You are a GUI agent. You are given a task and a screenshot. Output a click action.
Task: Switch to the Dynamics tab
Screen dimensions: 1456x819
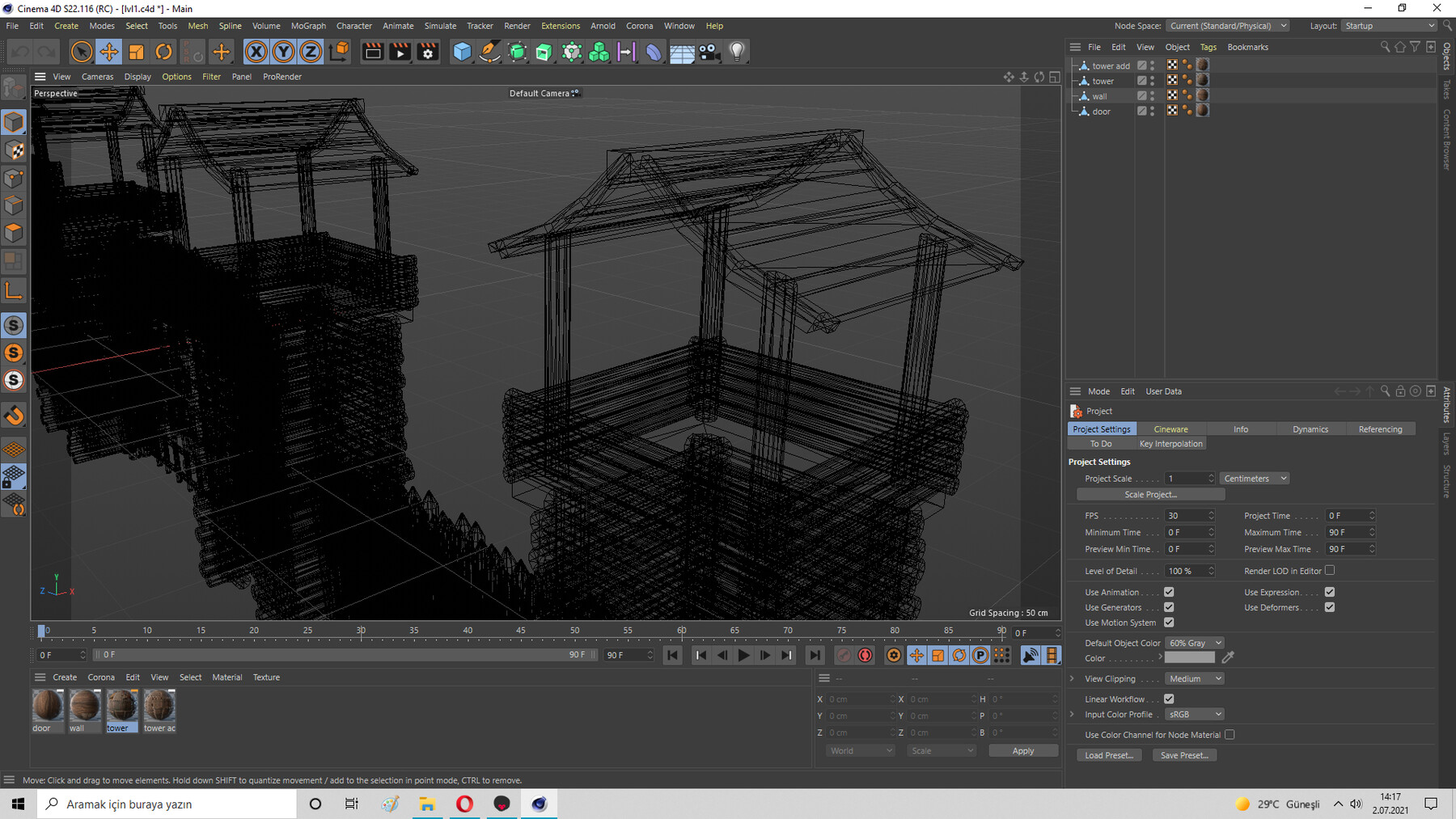[1310, 429]
